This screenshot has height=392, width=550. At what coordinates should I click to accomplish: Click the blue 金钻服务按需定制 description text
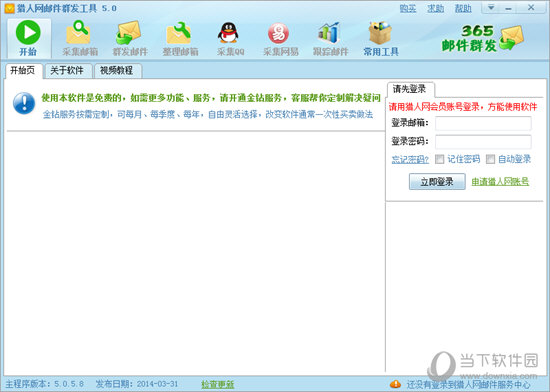coord(208,114)
